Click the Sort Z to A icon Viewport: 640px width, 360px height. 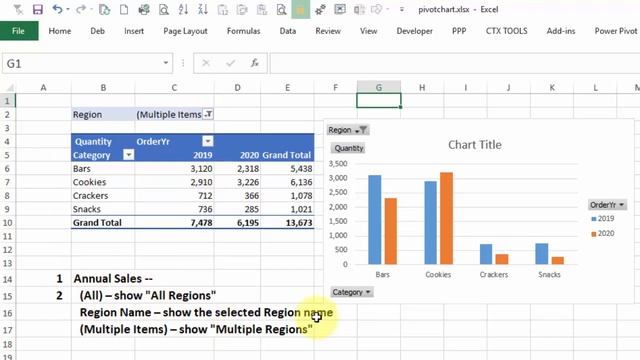(203, 9)
